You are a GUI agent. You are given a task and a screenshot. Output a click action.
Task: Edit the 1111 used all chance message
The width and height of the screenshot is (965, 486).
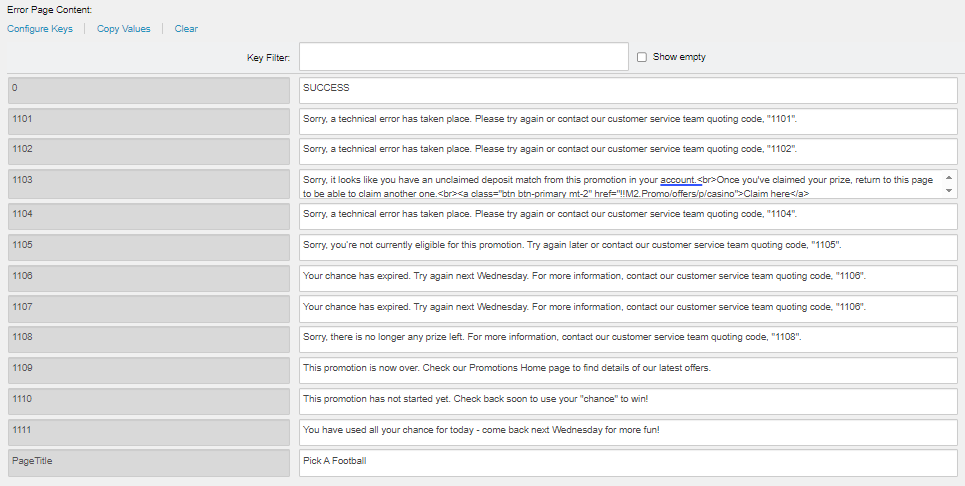(628, 432)
